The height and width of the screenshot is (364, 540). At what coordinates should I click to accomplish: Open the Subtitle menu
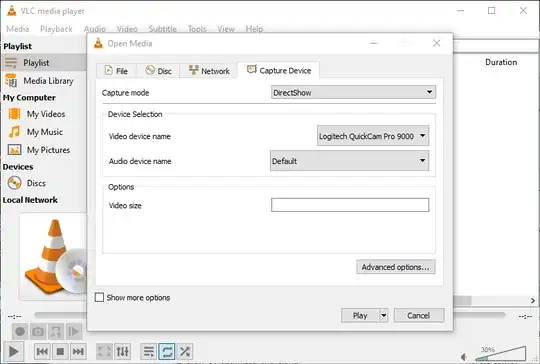pyautogui.click(x=163, y=29)
